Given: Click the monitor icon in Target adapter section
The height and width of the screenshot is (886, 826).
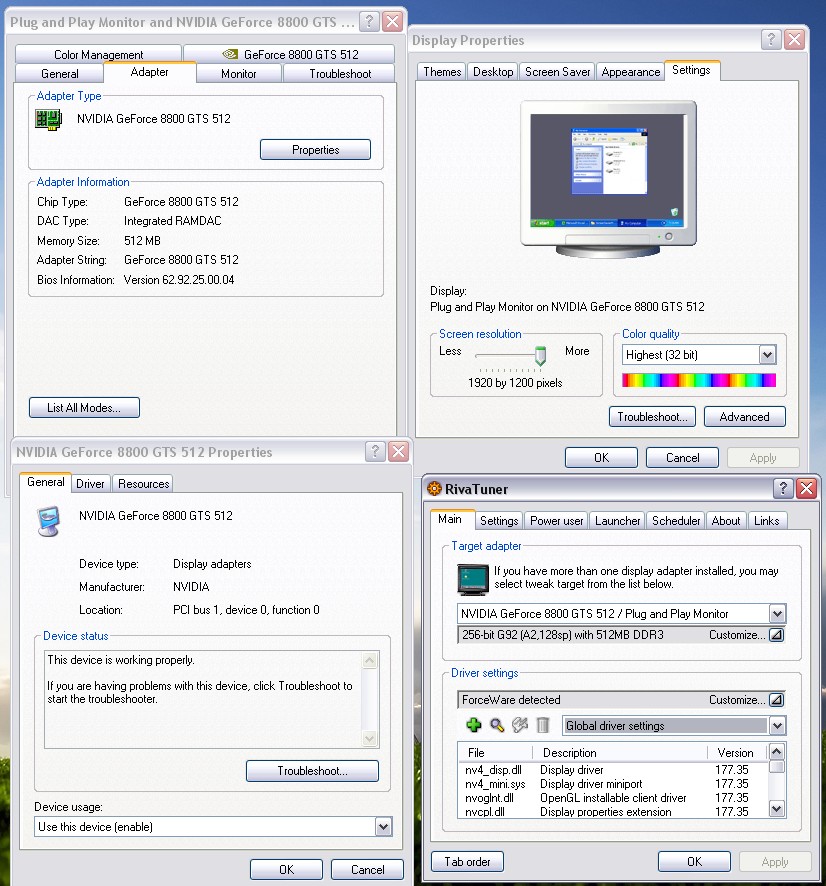Looking at the screenshot, I should tap(473, 579).
